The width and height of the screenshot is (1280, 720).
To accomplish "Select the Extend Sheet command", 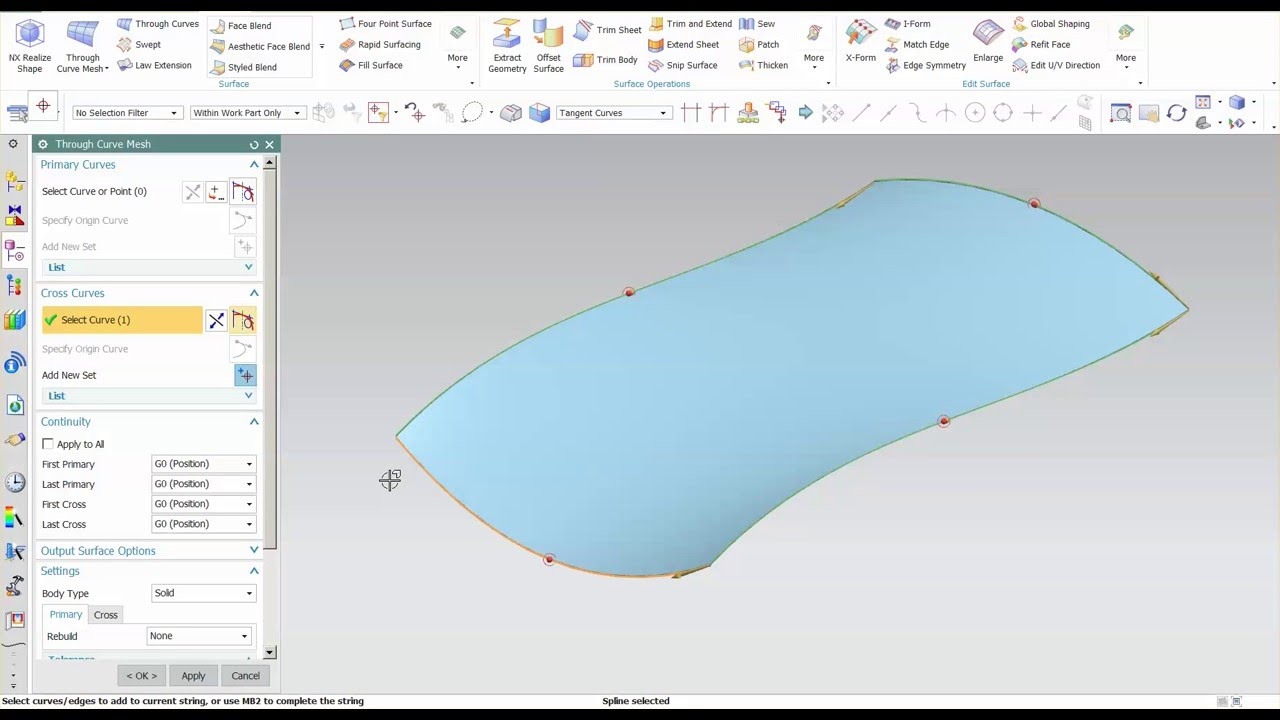I will [x=683, y=45].
